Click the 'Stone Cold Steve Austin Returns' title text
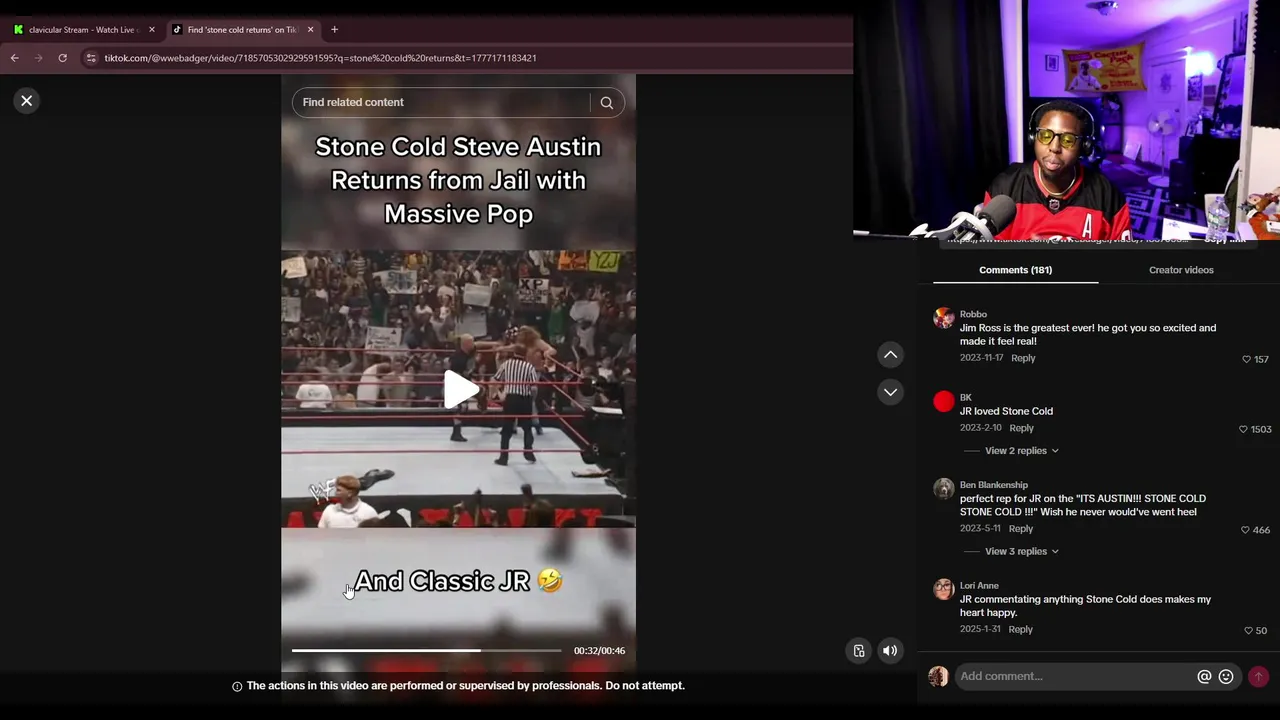Screen dimensions: 1280x720 pos(459,180)
